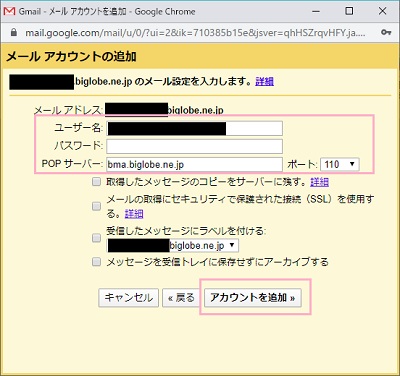
Task: Click the ポート label text
Action: coord(302,164)
